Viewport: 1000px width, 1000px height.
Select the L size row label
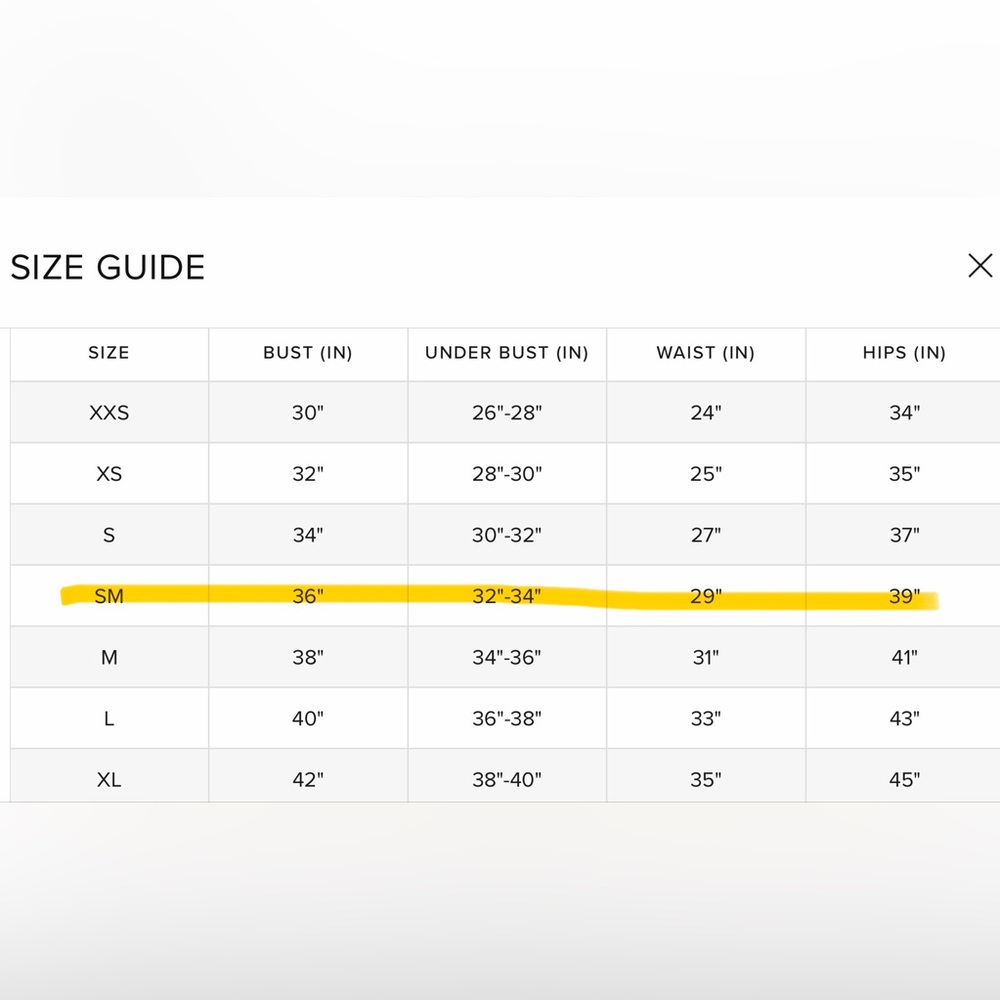(x=109, y=719)
